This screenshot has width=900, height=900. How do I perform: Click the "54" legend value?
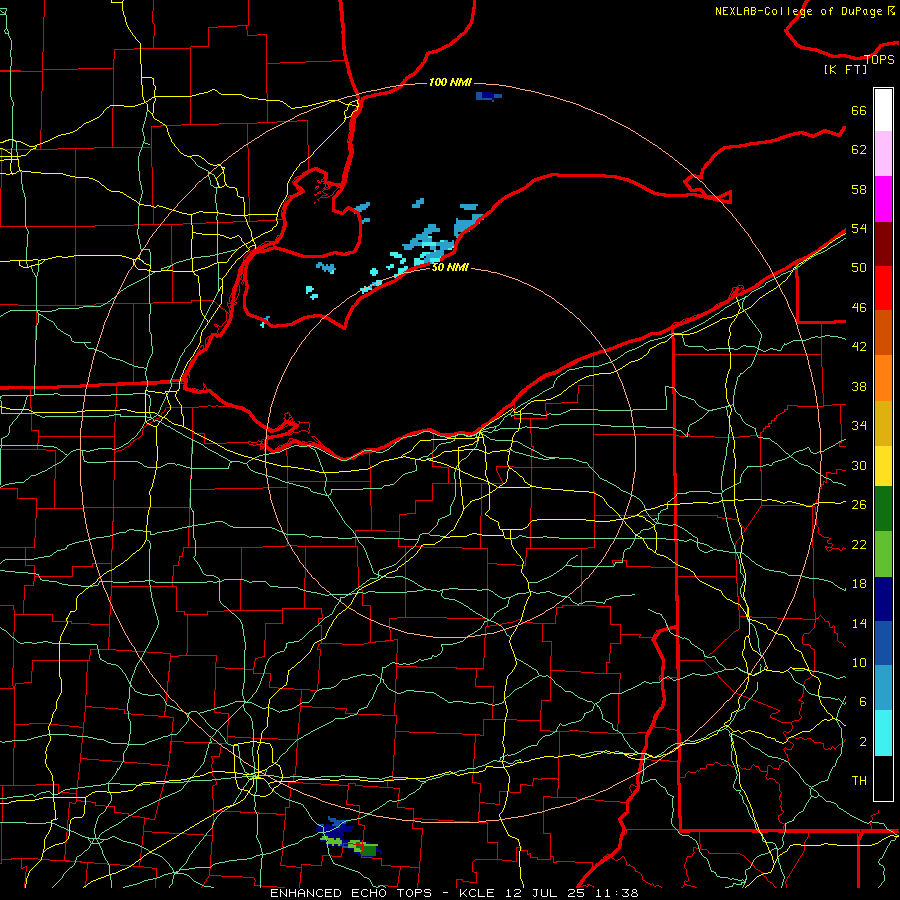click(859, 228)
